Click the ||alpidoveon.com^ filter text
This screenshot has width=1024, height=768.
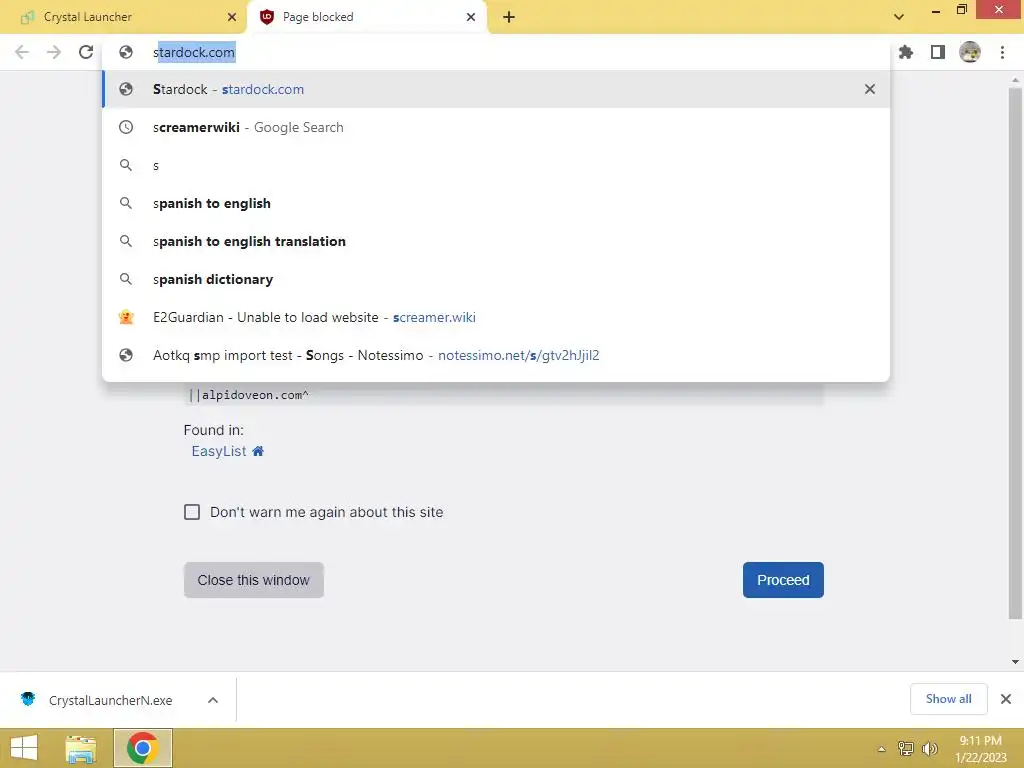[248, 395]
